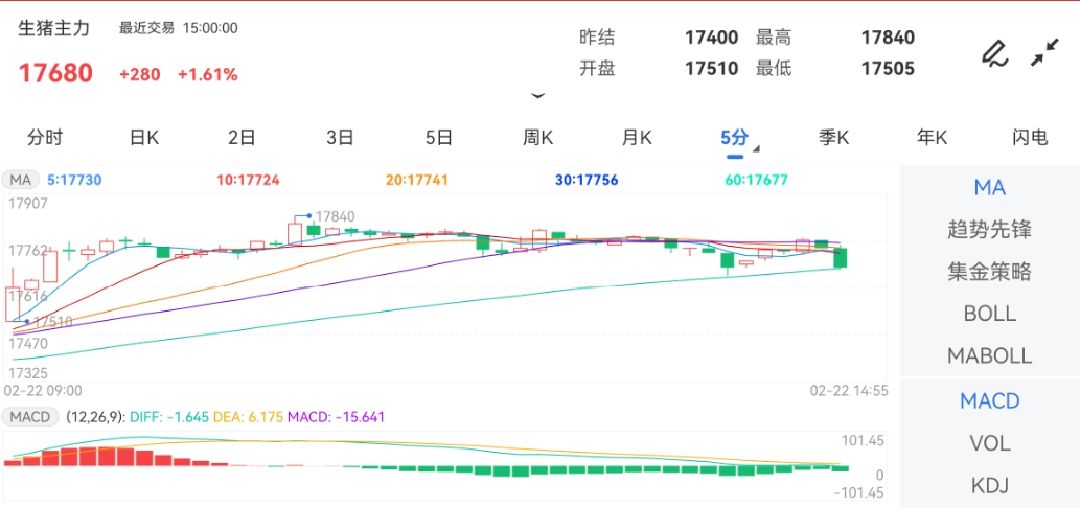The height and width of the screenshot is (508, 1080).
Task: Click the MACD: -15.641 readout
Action: tap(336, 416)
